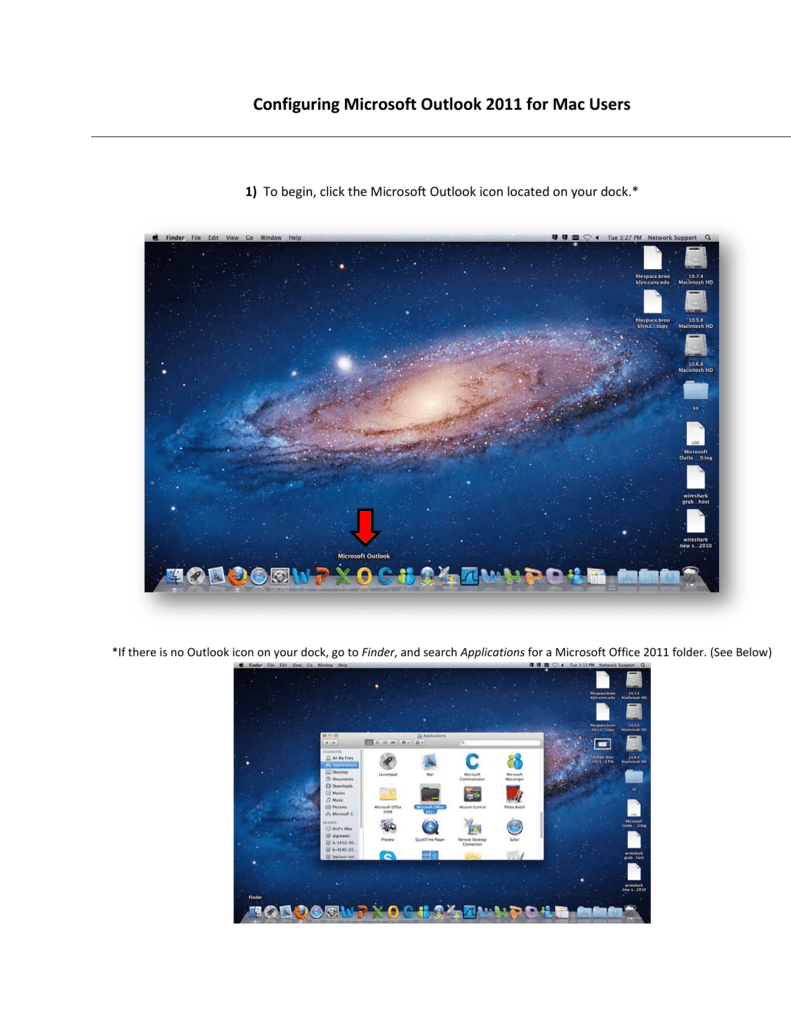
Task: Select Downloads in Finder sidebar
Action: pos(340,786)
